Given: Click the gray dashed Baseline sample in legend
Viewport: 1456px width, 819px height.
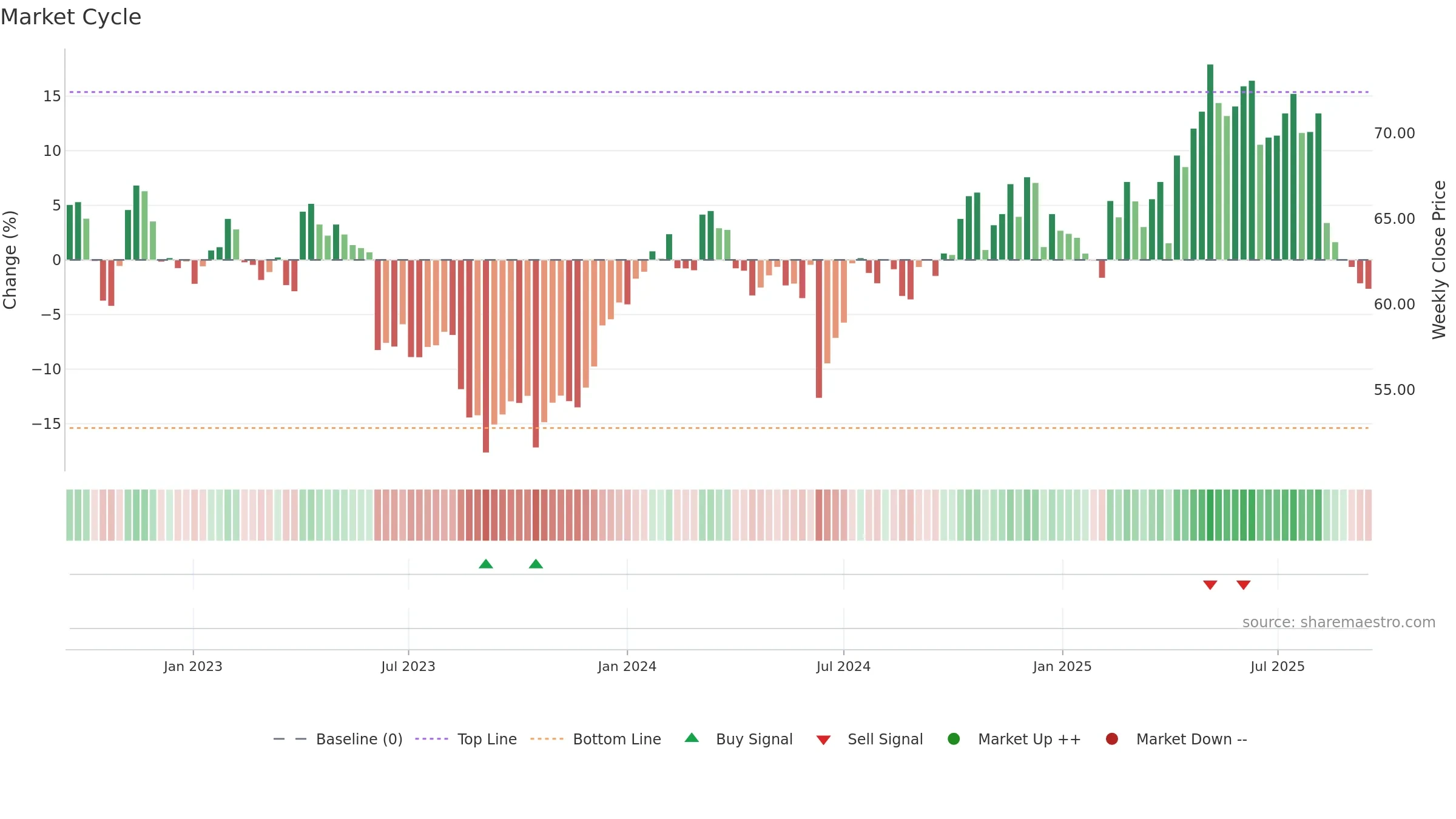Looking at the screenshot, I should (290, 739).
